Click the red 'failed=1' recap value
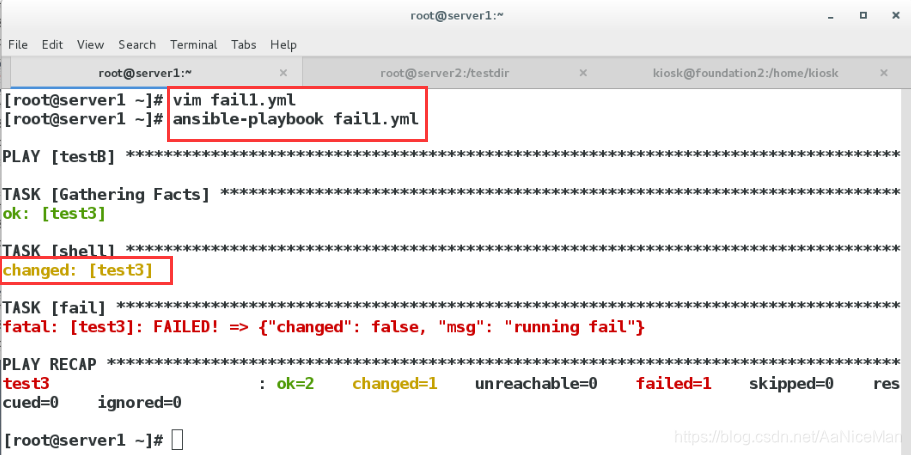Image resolution: width=911 pixels, height=455 pixels. [x=673, y=384]
